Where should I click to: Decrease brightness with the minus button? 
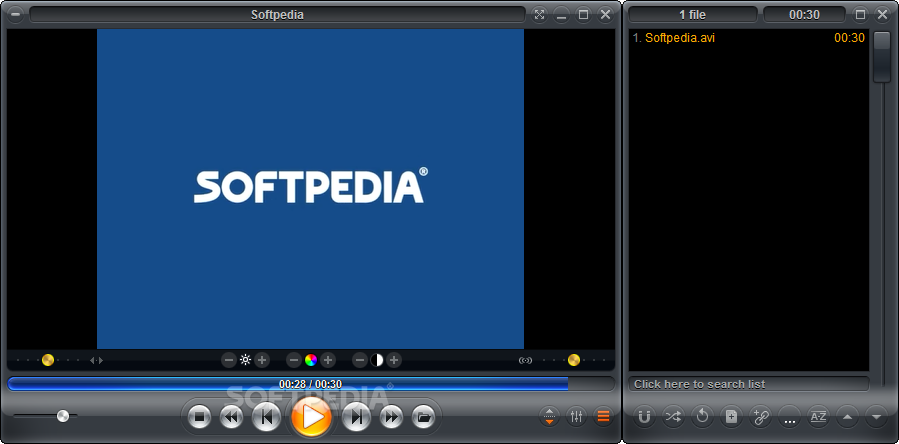[229, 360]
